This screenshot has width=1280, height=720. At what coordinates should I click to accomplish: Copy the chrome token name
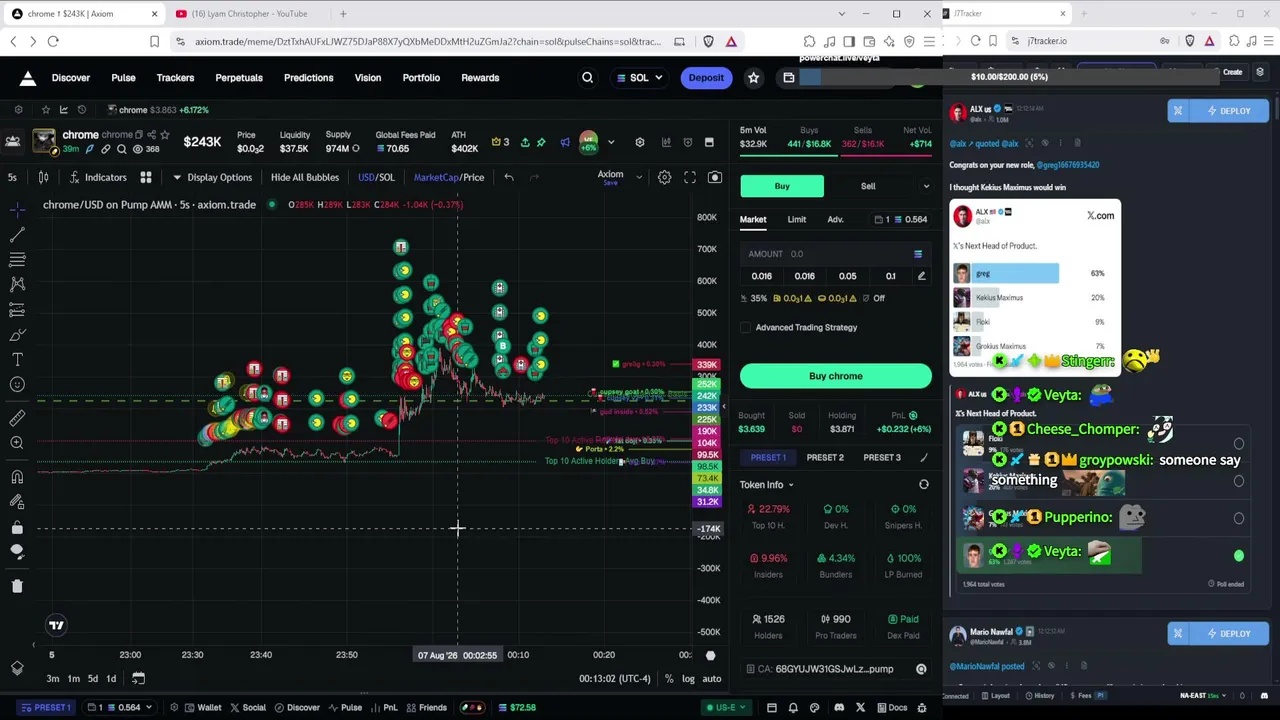[x=138, y=135]
